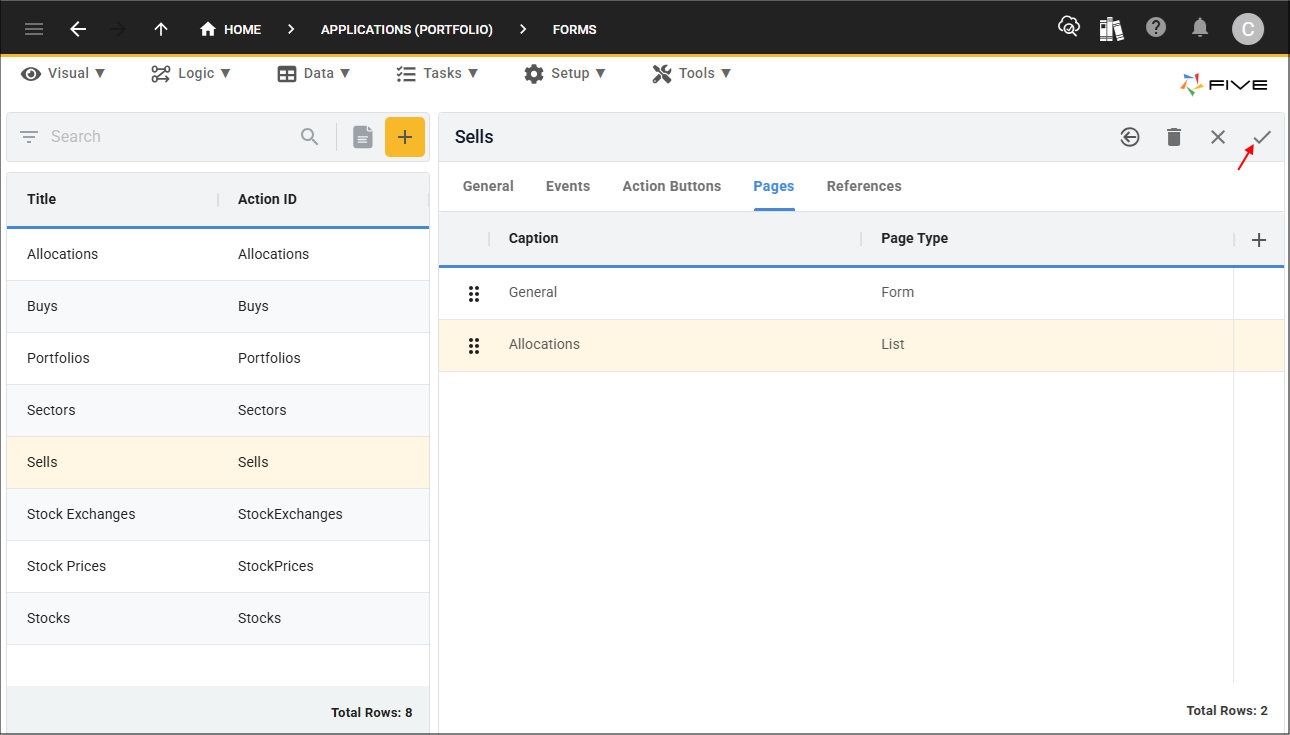Image resolution: width=1290 pixels, height=735 pixels.
Task: Open the user avatar C menu
Action: coord(1247,29)
